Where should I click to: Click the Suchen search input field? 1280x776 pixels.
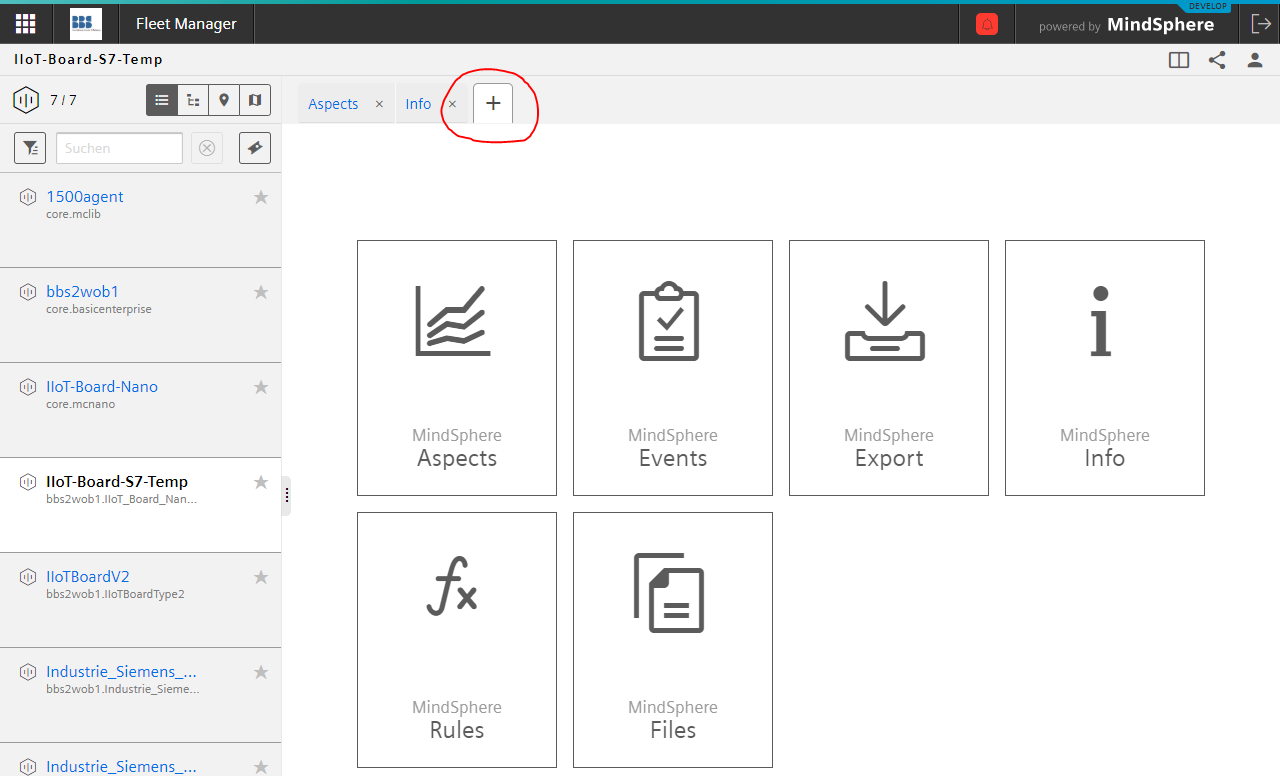(x=119, y=148)
